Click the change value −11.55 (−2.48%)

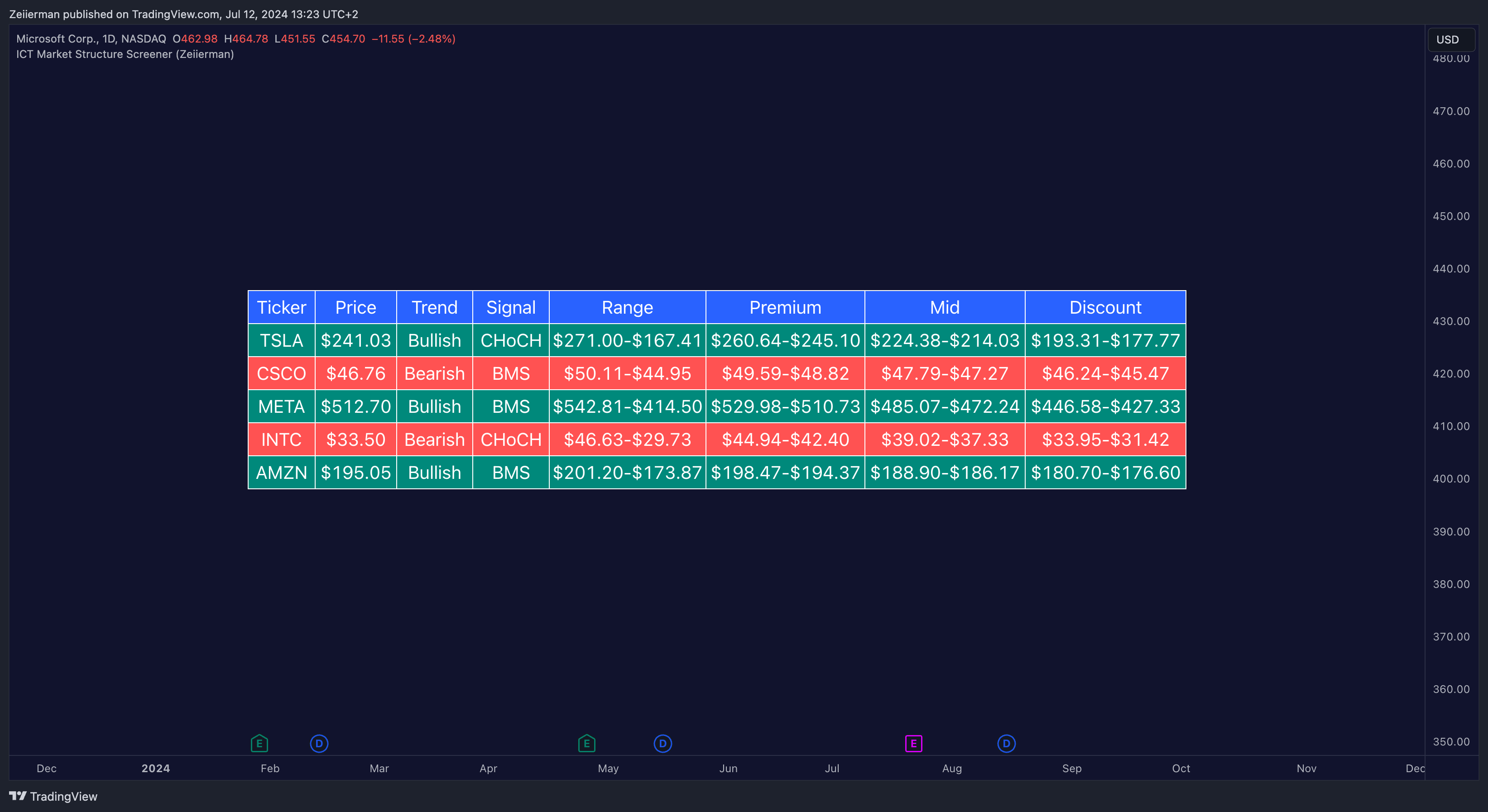tap(413, 38)
